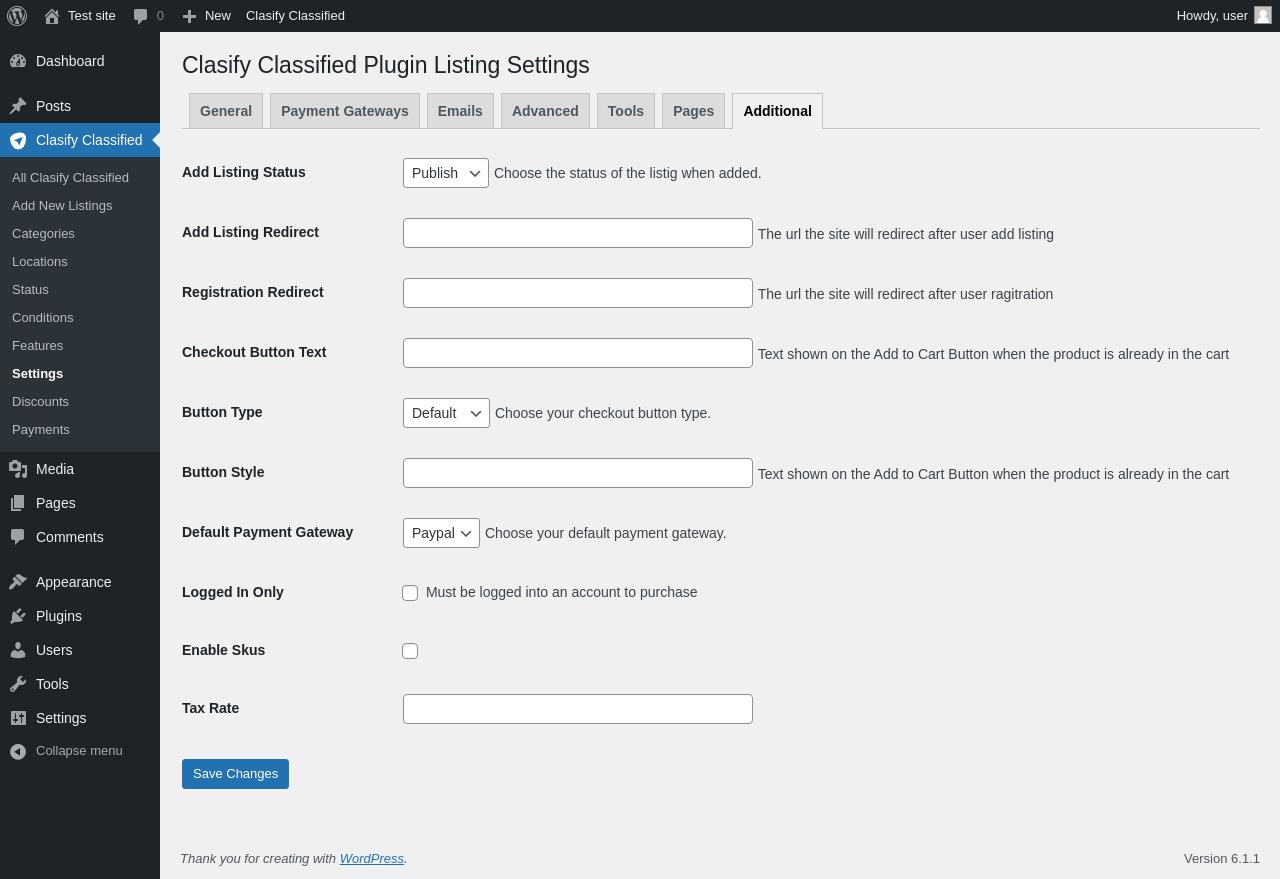Switch to the Pages settings tab
This screenshot has width=1280, height=879.
693,111
